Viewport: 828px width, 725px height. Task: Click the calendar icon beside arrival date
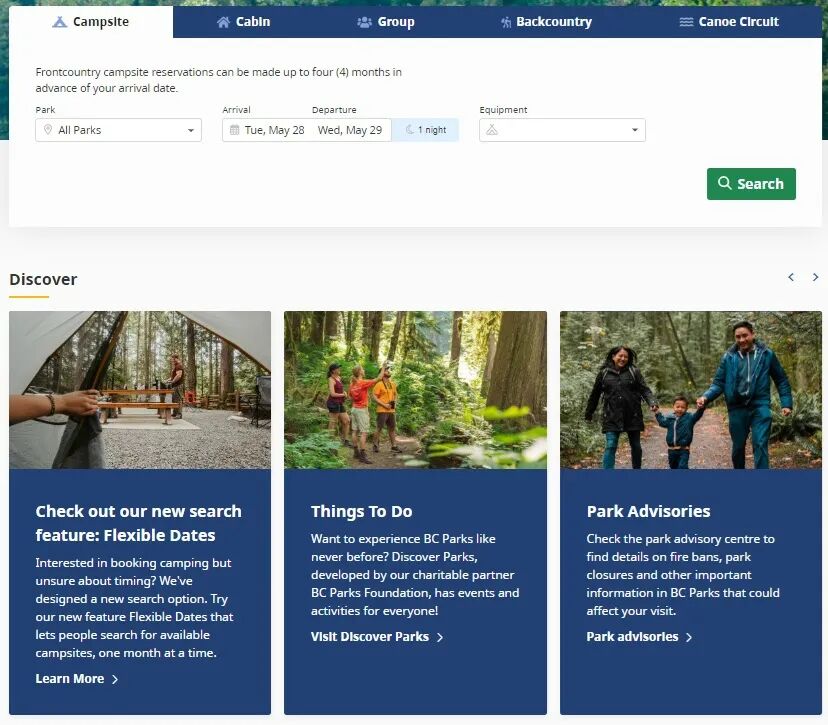234,130
